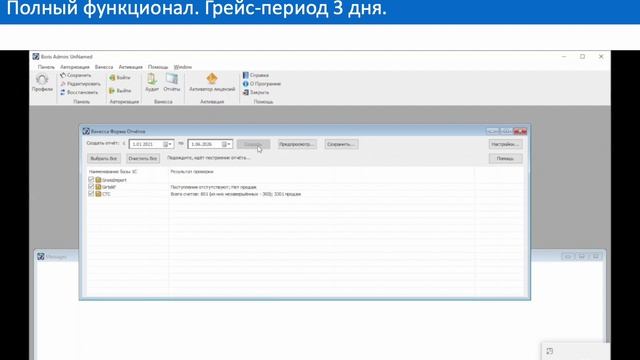Image resolution: width=640 pixels, height=360 pixels.
Task: Click the Войти login icon
Action: point(112,78)
